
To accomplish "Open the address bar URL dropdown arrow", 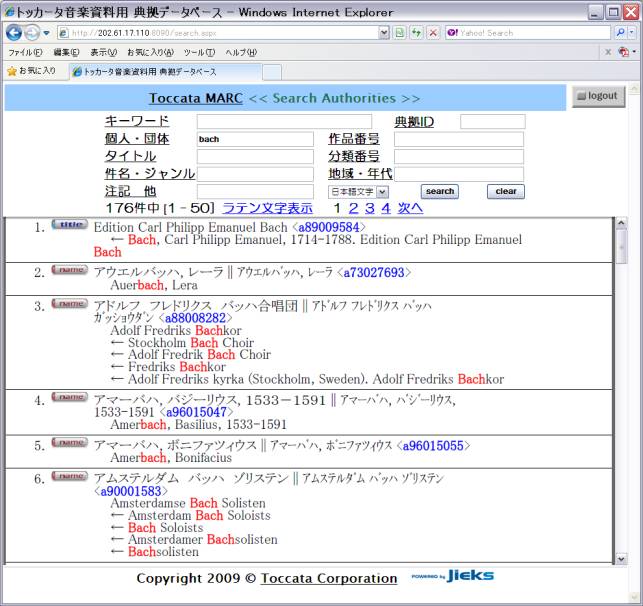I will click(384, 33).
